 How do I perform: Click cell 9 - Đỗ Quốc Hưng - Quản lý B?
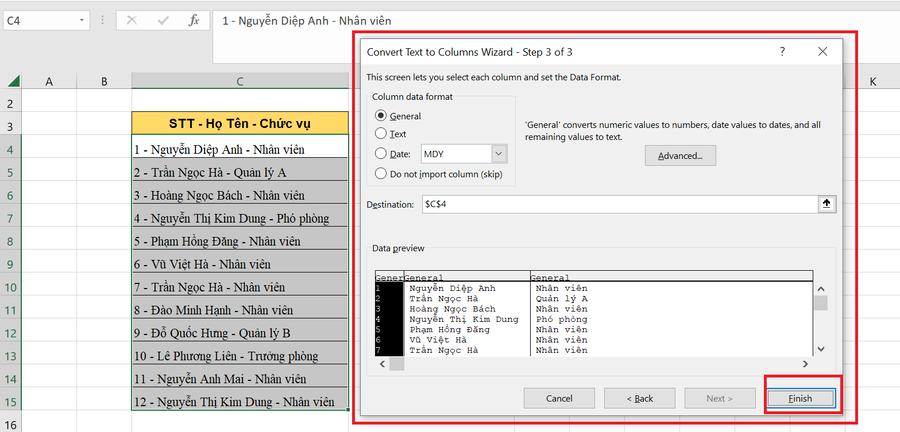(240, 330)
